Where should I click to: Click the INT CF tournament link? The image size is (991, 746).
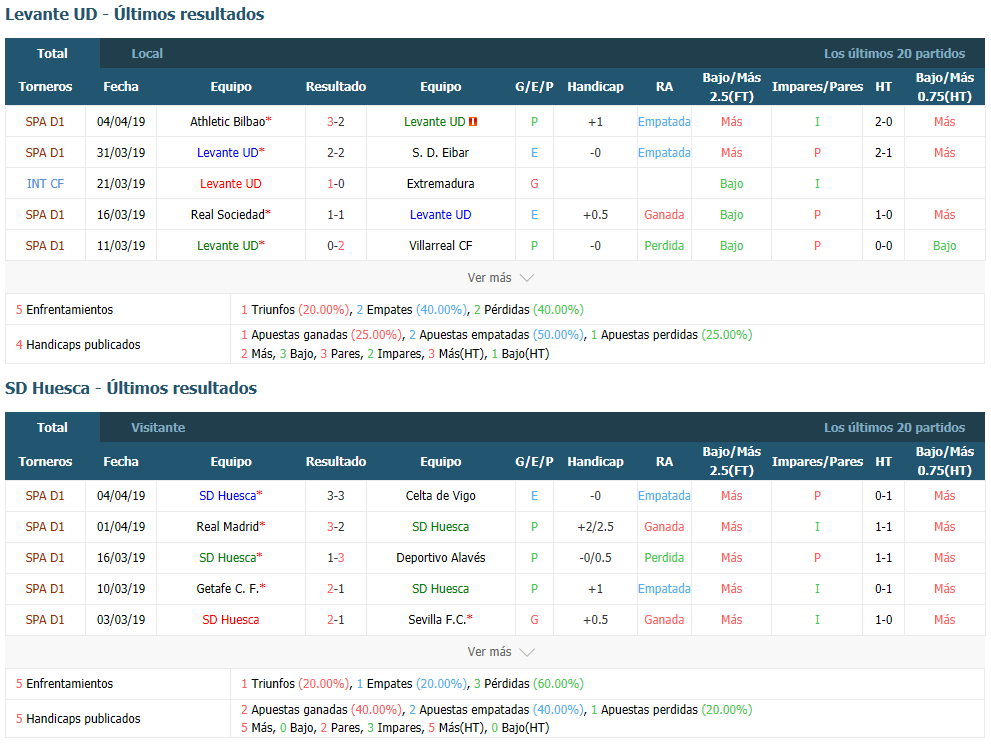pos(45,184)
